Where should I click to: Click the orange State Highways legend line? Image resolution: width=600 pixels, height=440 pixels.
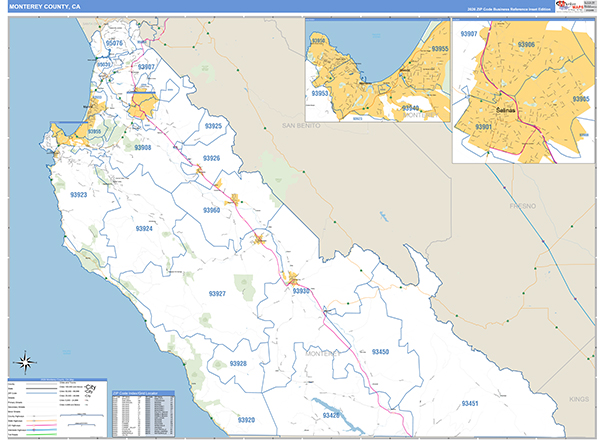click(x=42, y=420)
